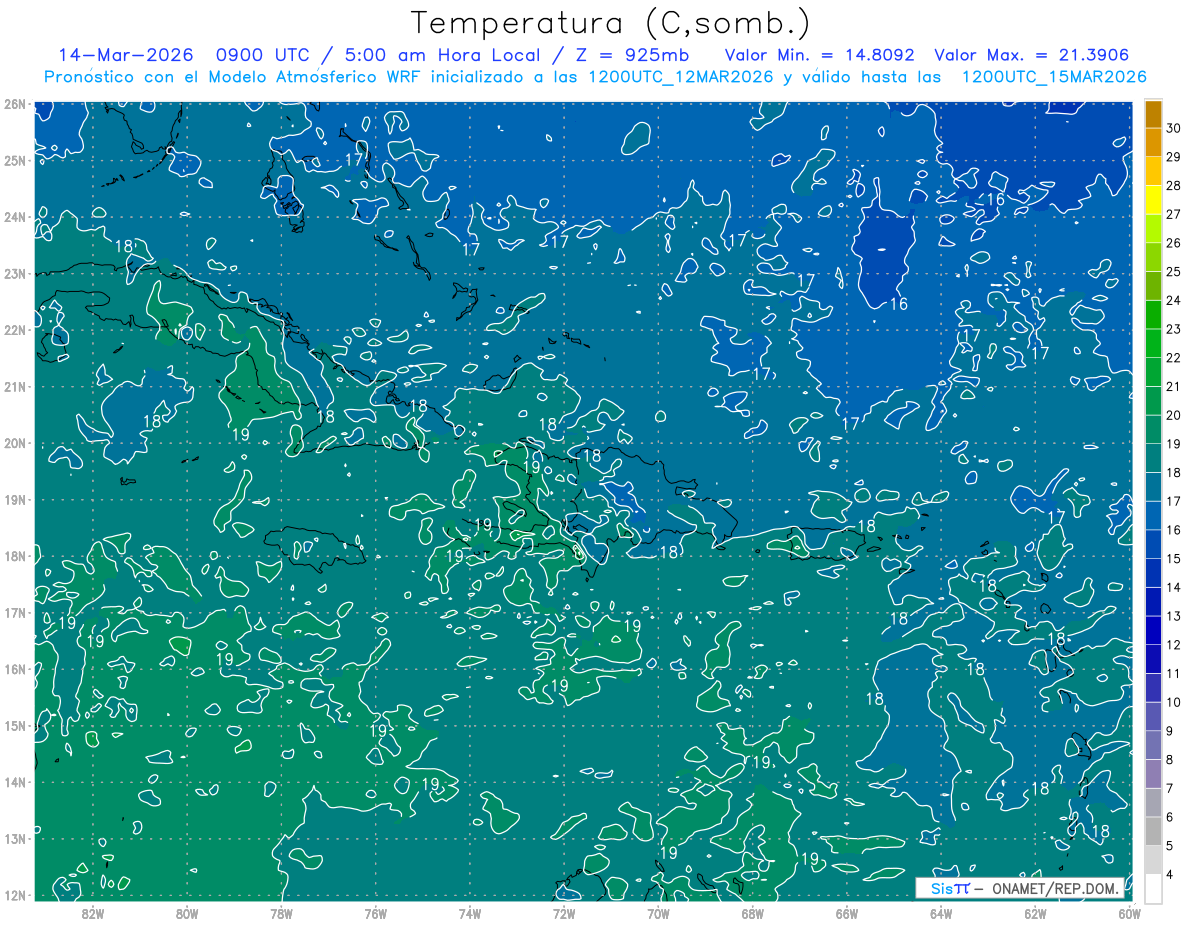Click the white swatch below legend value 4
This screenshot has height=927, width=1200.
[1154, 889]
